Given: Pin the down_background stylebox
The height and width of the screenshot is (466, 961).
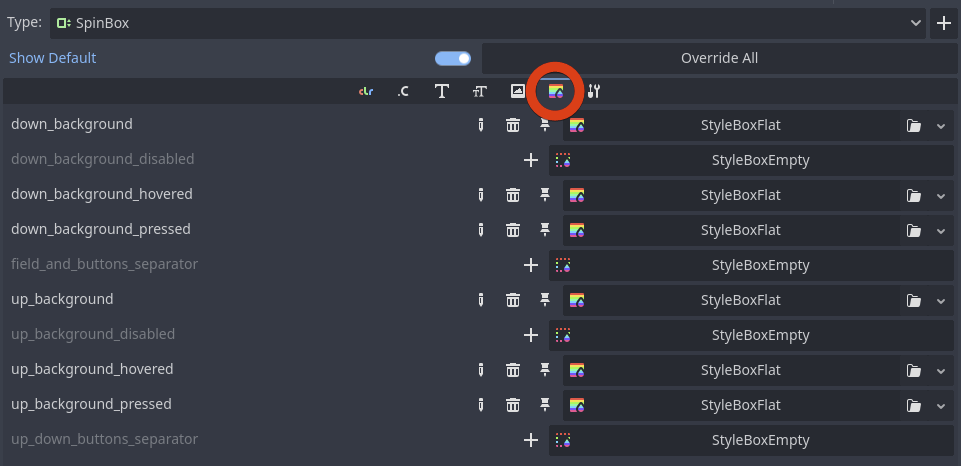Looking at the screenshot, I should [x=544, y=126].
